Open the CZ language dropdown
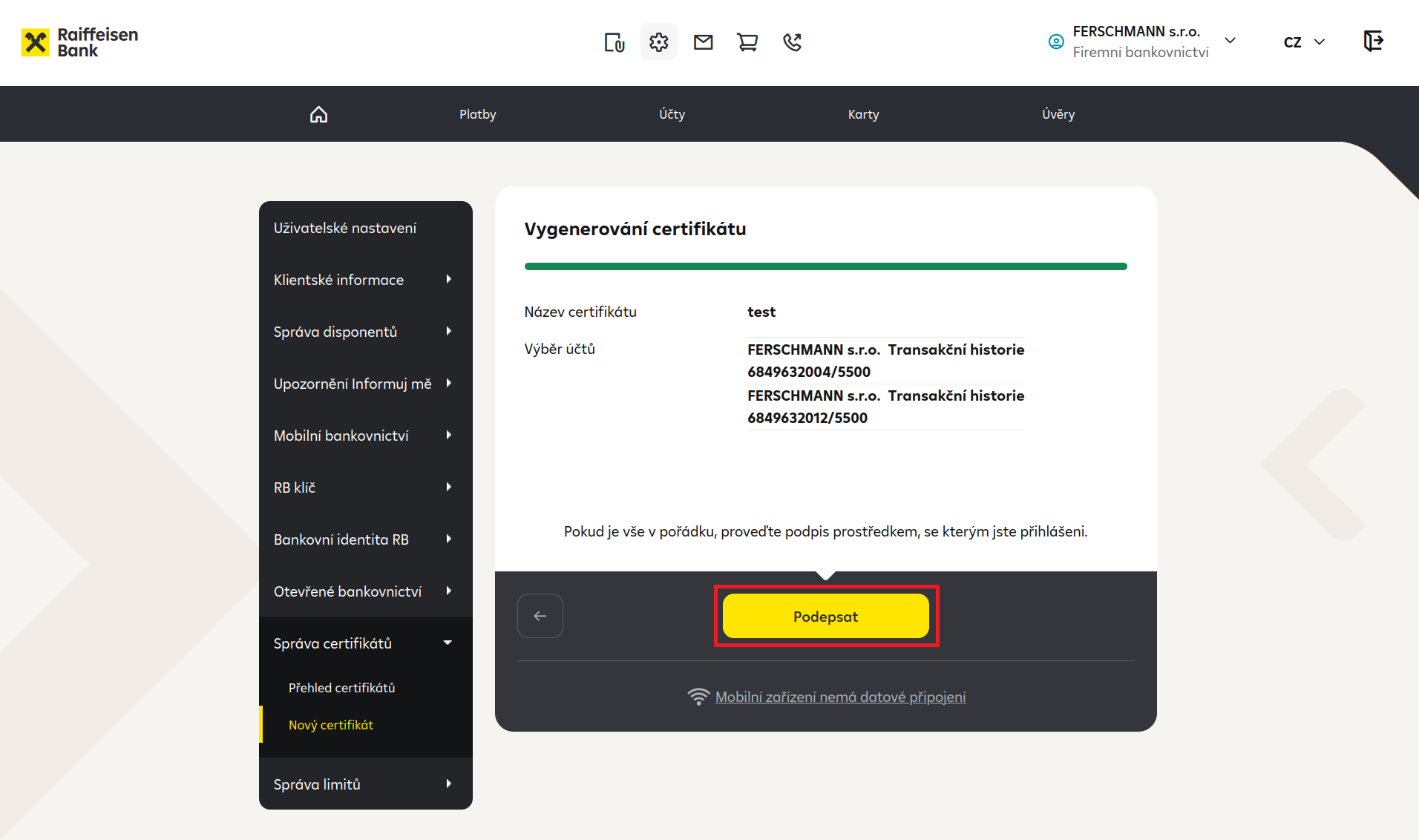The width and height of the screenshot is (1419, 840). (x=1304, y=42)
